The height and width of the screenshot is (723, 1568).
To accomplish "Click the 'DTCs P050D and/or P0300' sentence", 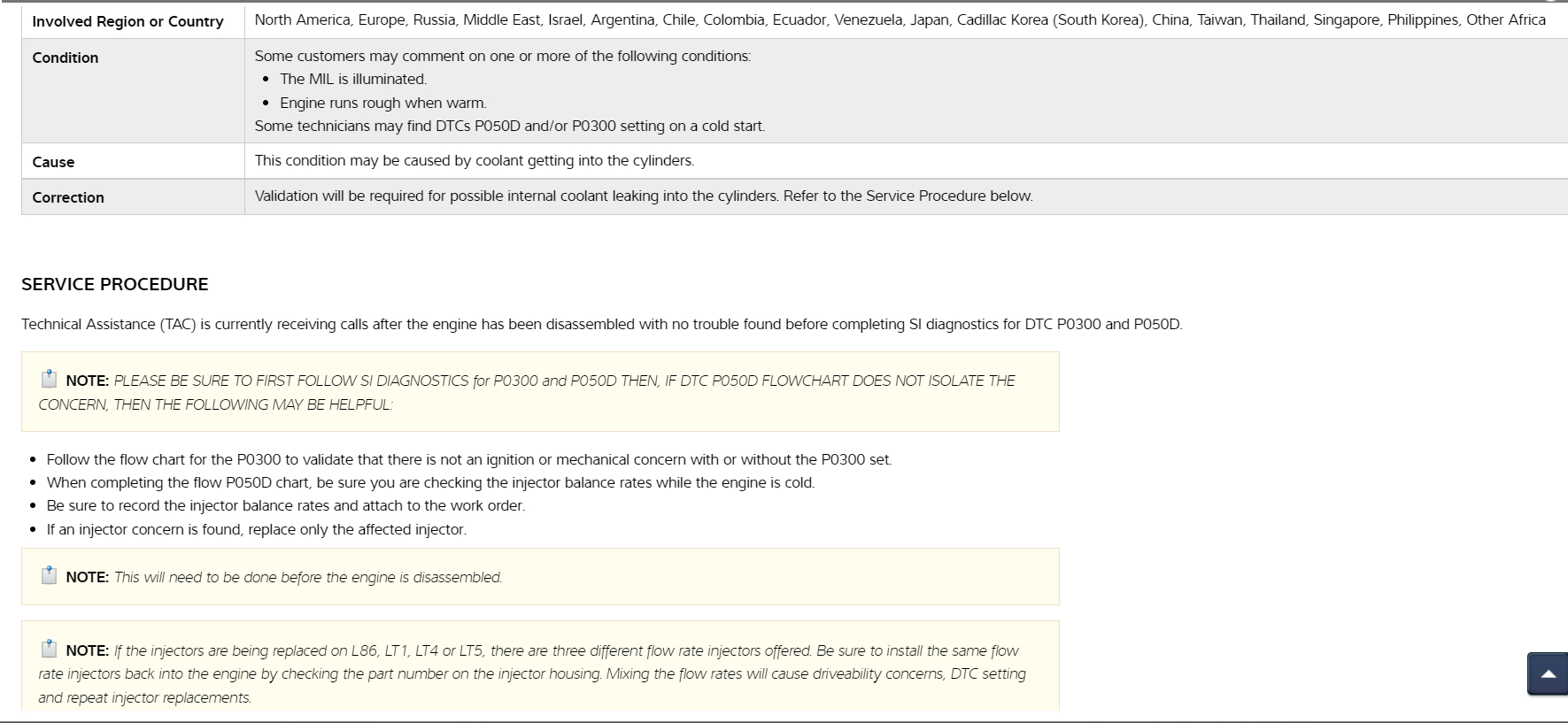I will (509, 126).
